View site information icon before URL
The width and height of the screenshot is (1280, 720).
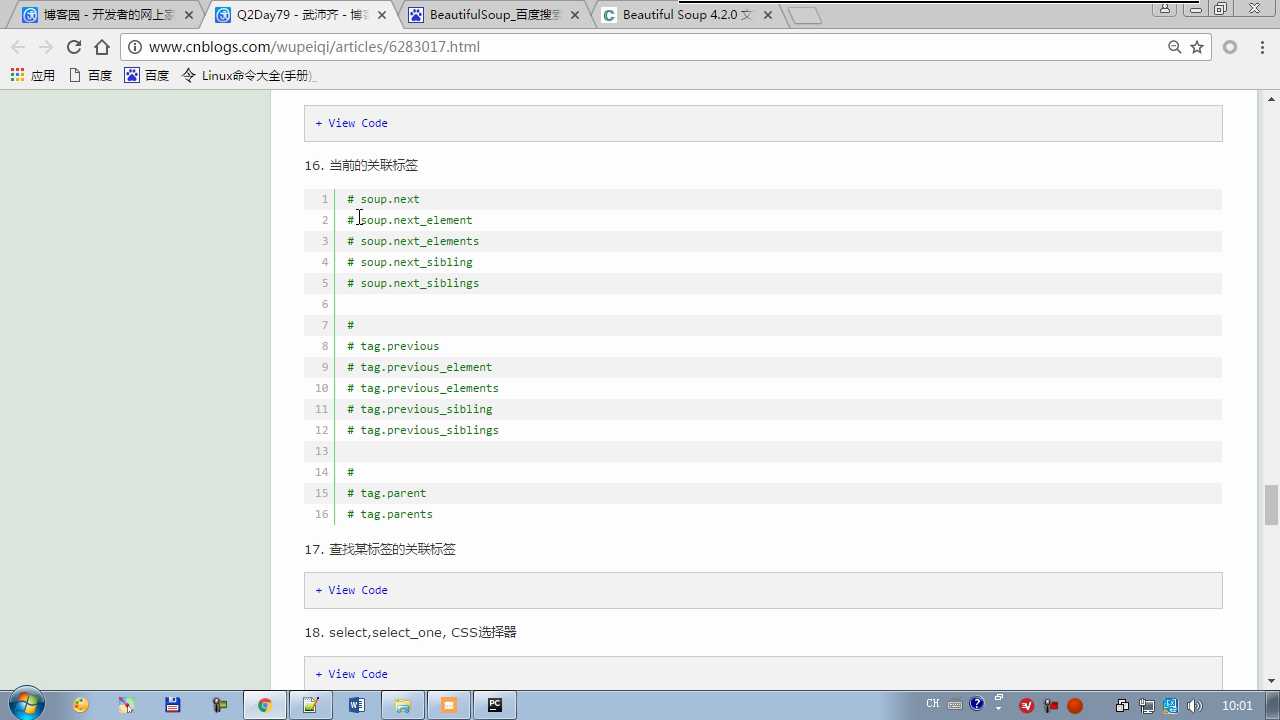click(x=135, y=47)
